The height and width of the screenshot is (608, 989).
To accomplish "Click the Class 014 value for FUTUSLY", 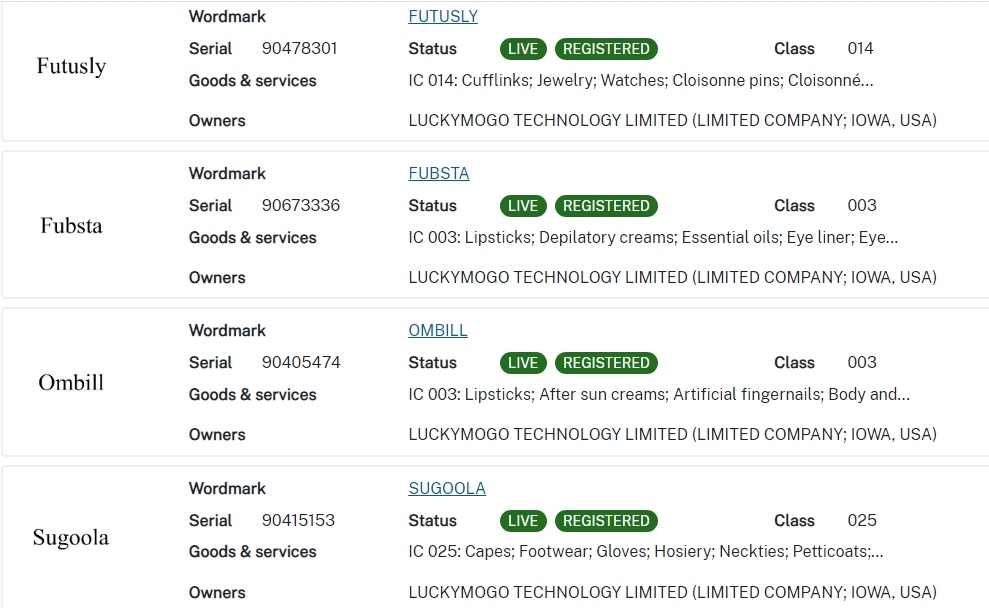I will [x=860, y=48].
